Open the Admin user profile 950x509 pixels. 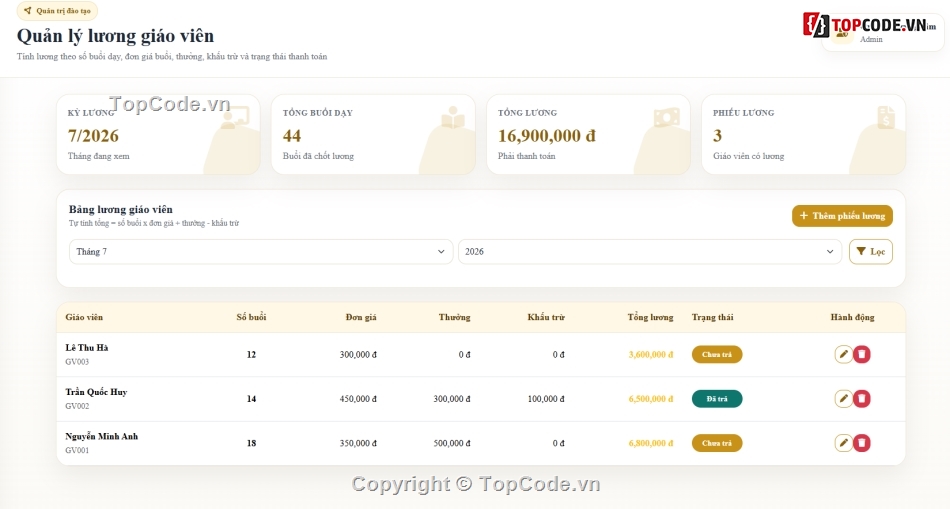(883, 33)
